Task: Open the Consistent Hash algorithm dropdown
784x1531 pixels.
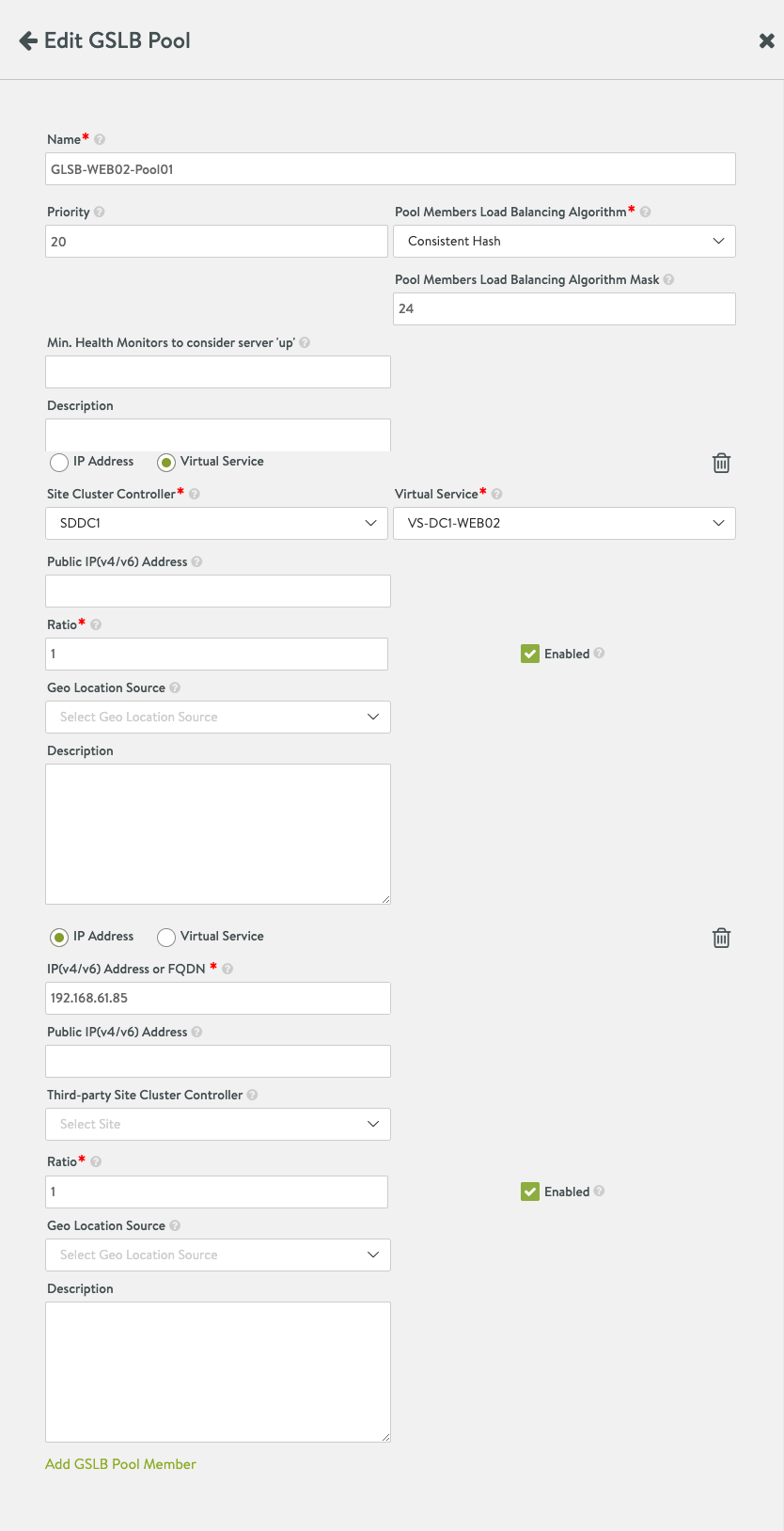Action: click(564, 241)
